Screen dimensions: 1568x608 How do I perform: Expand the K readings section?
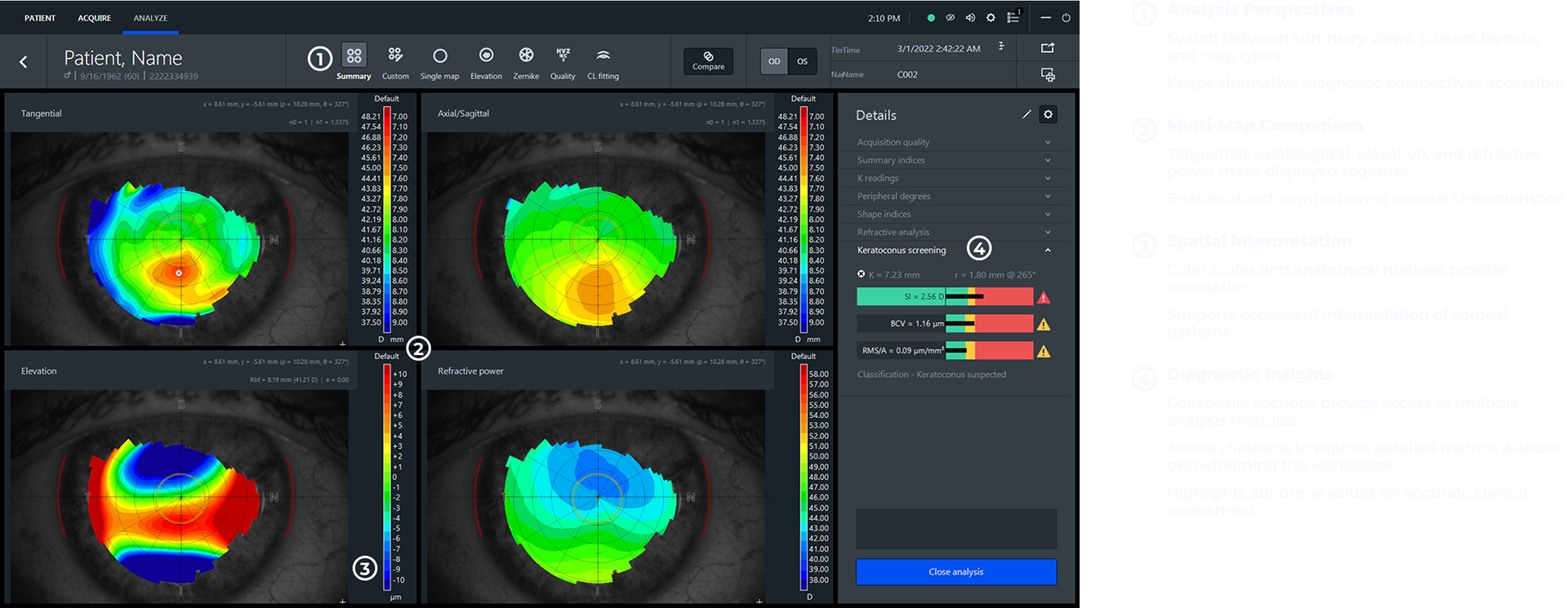(x=954, y=178)
